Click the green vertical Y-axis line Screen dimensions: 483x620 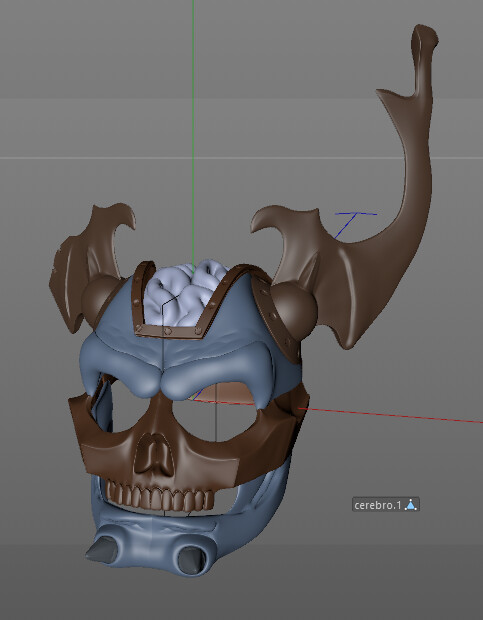click(x=193, y=119)
